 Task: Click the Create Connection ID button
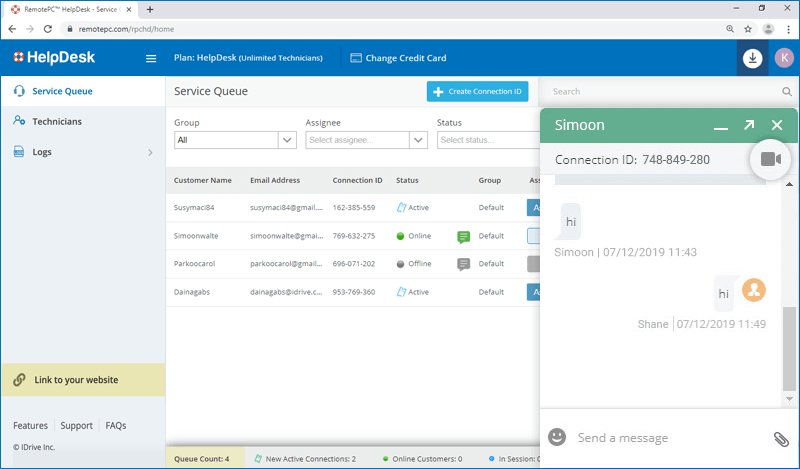click(477, 92)
